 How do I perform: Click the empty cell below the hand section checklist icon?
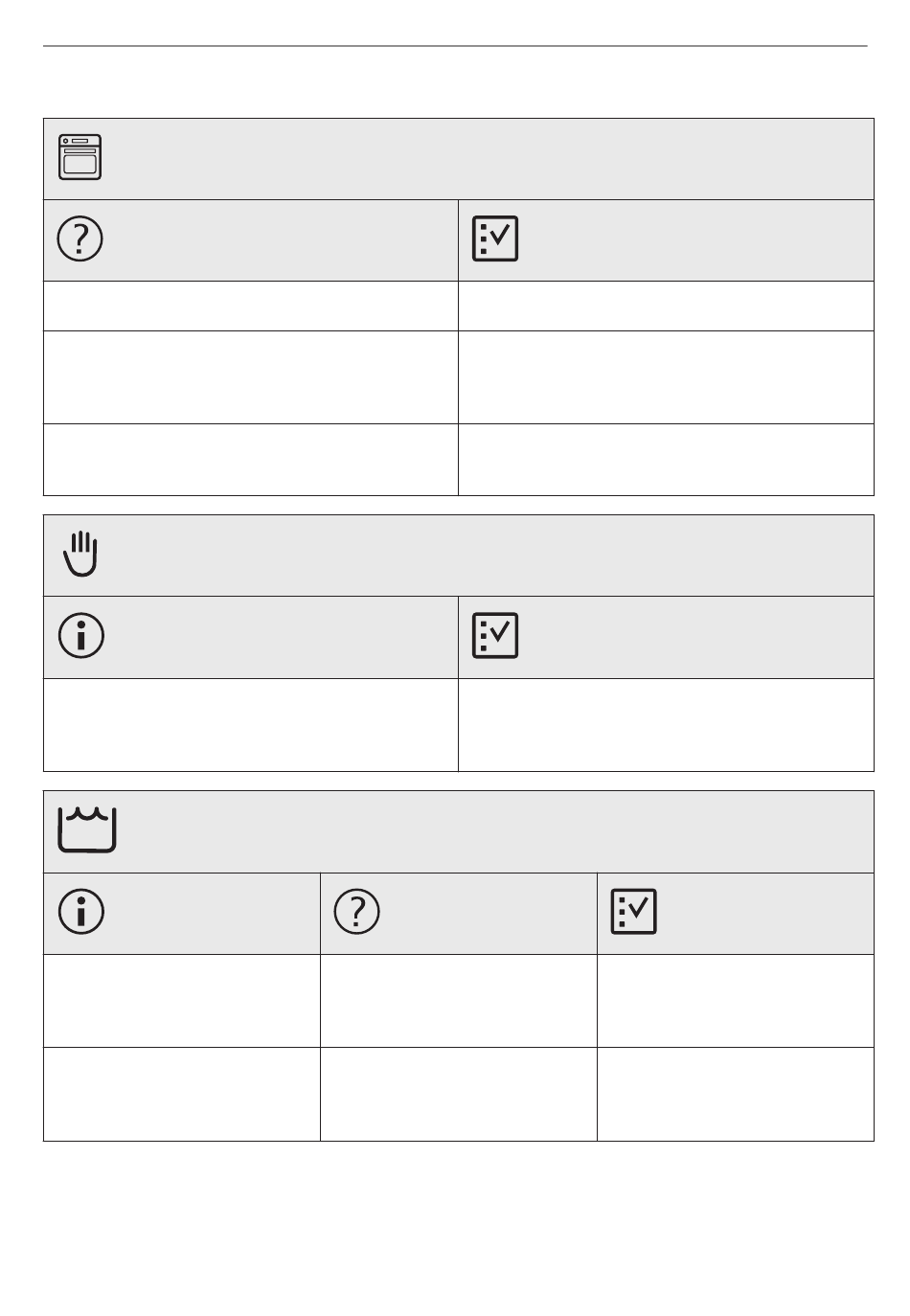[666, 725]
